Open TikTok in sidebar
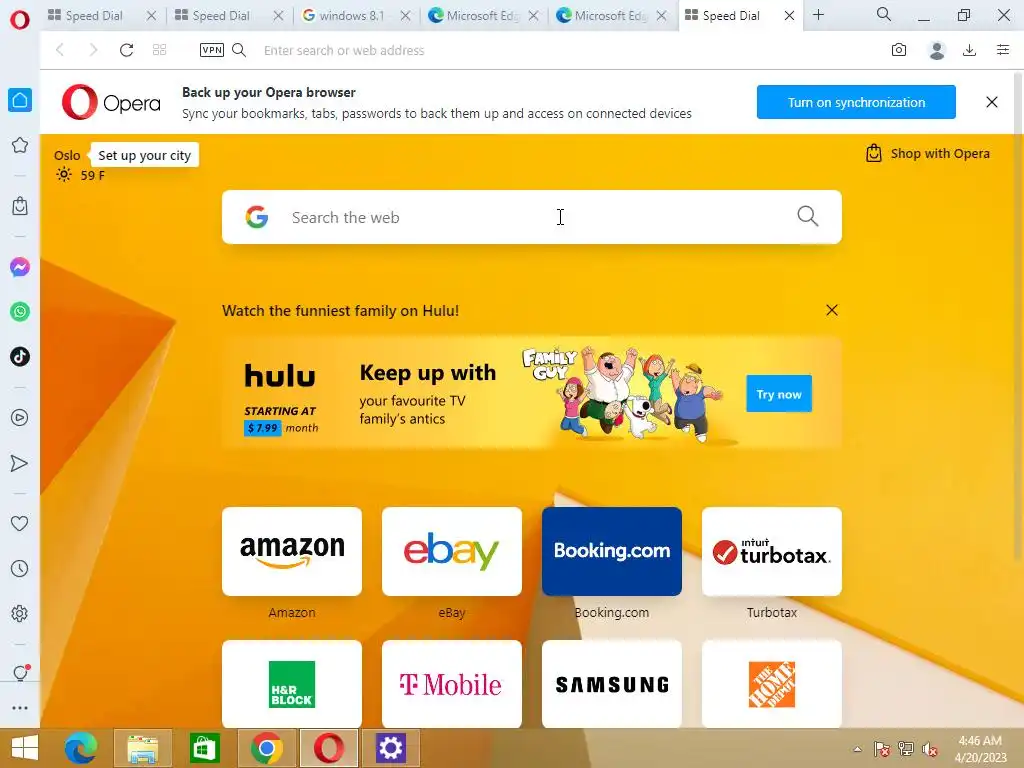 [20, 357]
